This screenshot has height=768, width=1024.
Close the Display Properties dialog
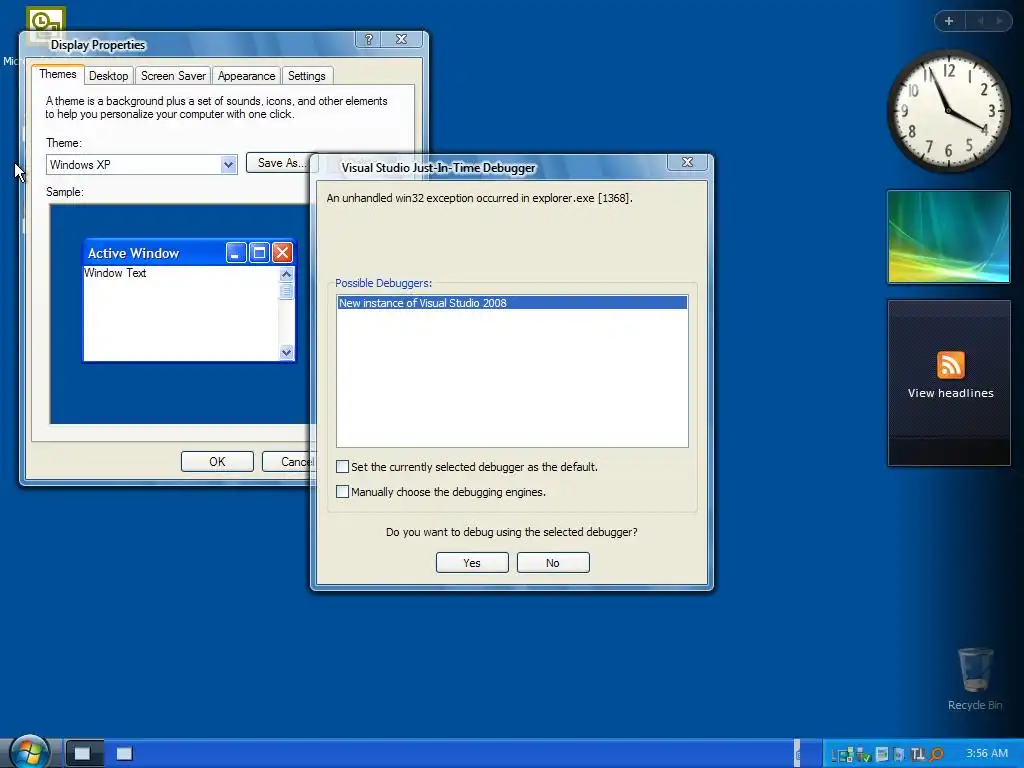coord(402,39)
